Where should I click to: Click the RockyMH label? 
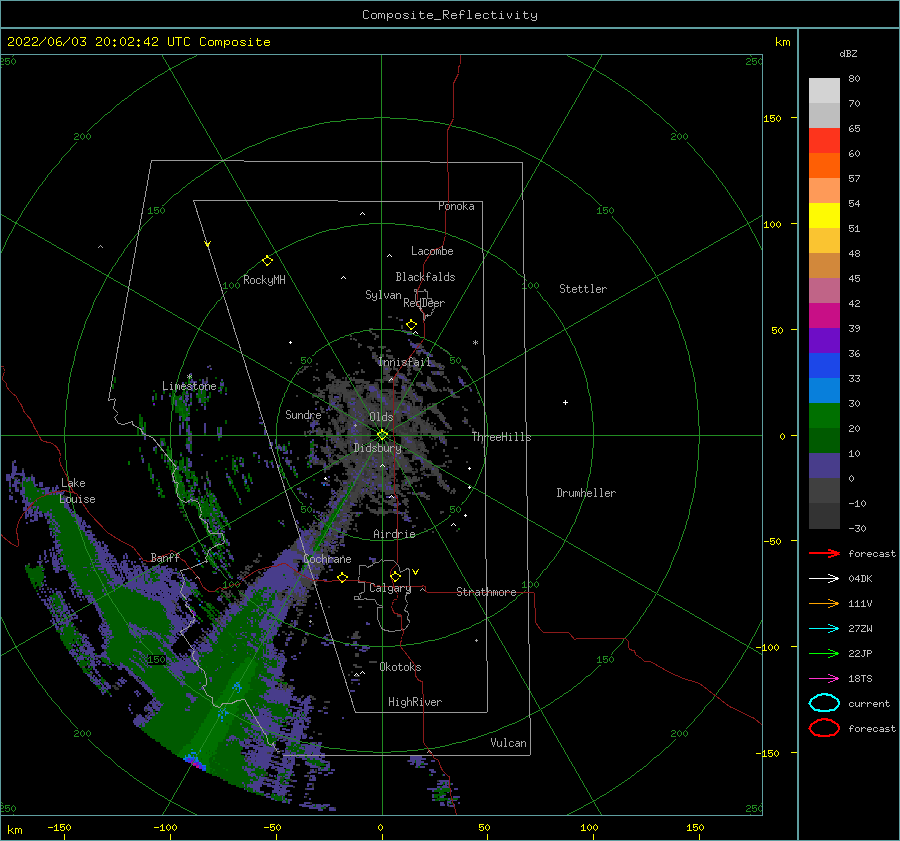pos(264,280)
